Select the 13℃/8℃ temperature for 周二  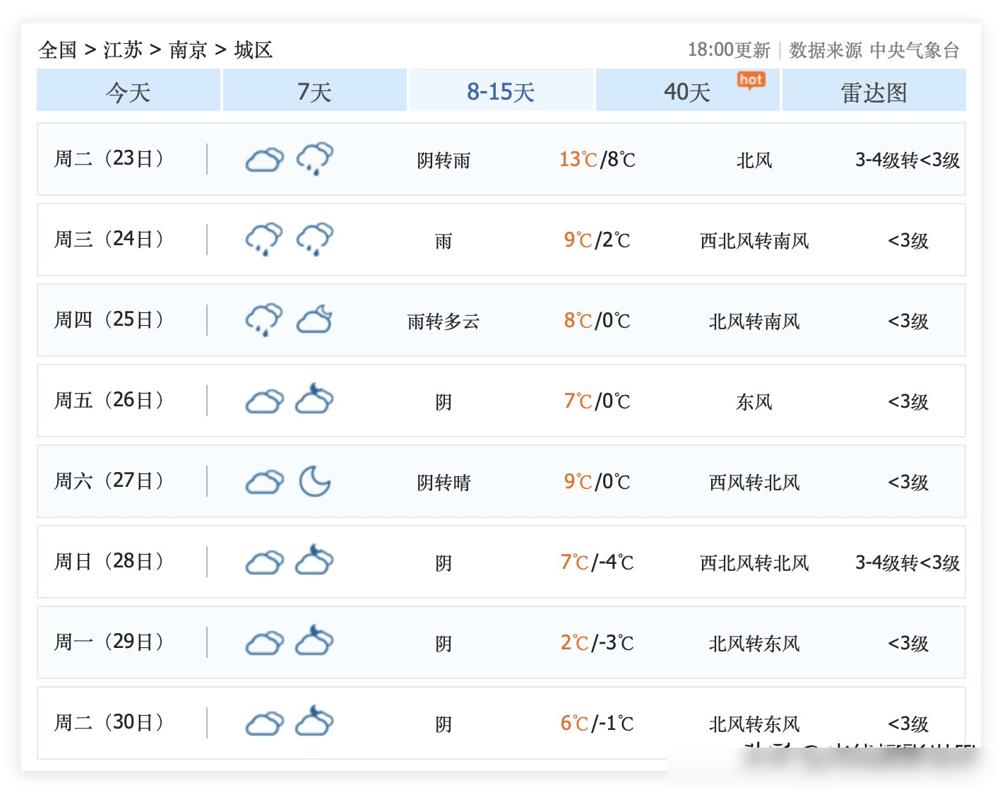(596, 158)
